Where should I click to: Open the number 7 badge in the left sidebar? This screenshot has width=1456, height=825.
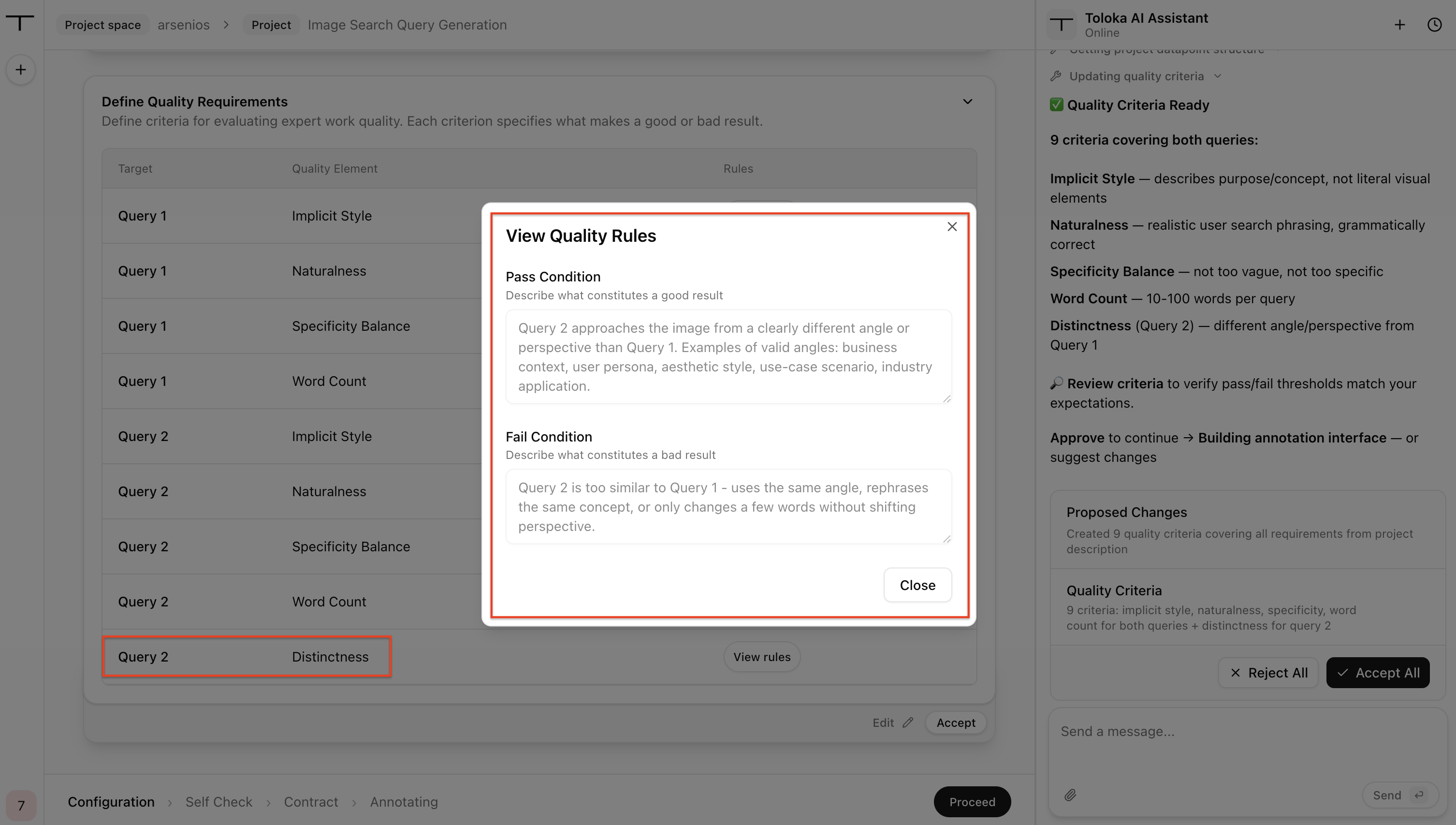click(21, 805)
